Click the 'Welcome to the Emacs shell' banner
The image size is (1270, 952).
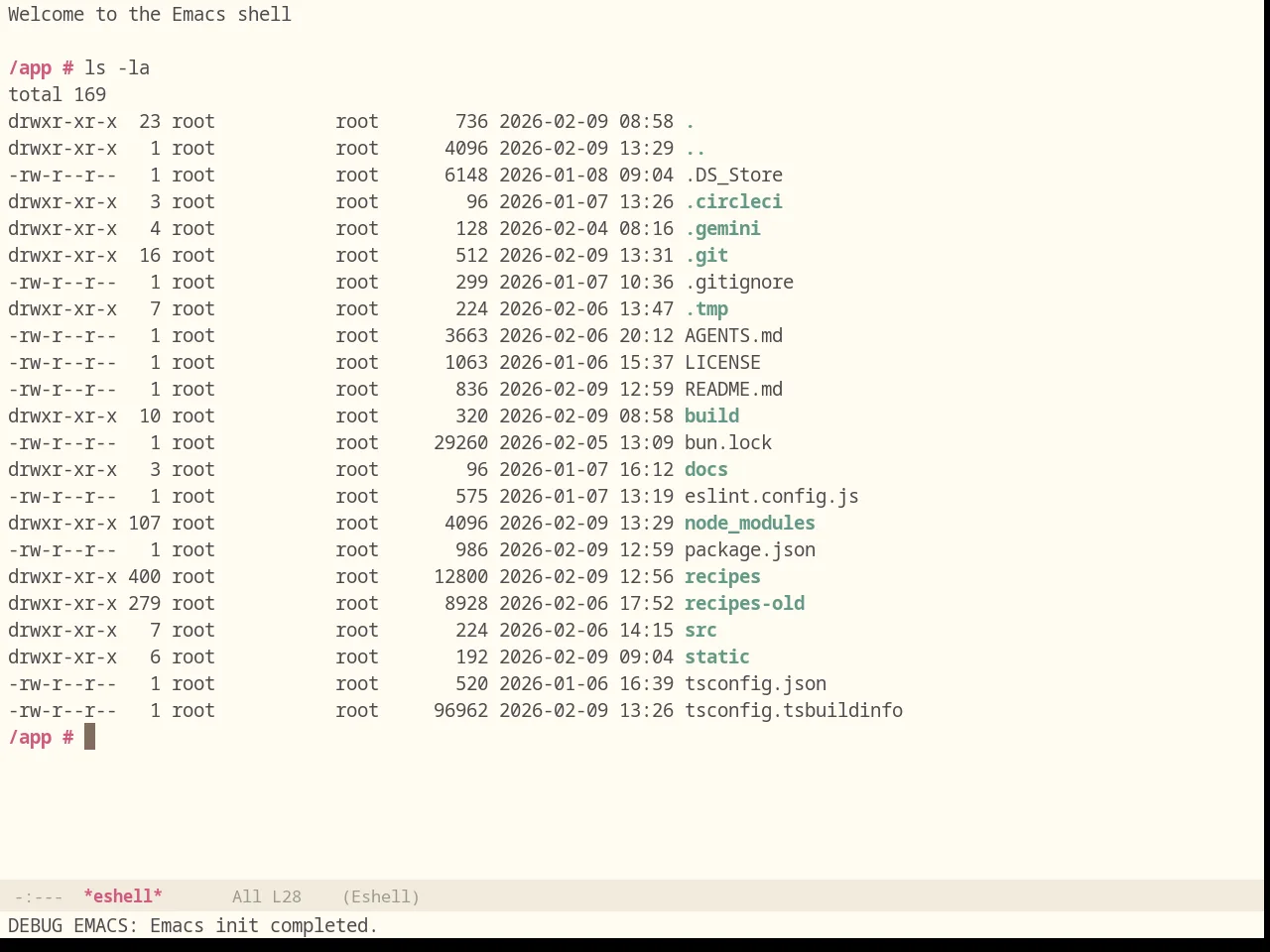pos(150,14)
